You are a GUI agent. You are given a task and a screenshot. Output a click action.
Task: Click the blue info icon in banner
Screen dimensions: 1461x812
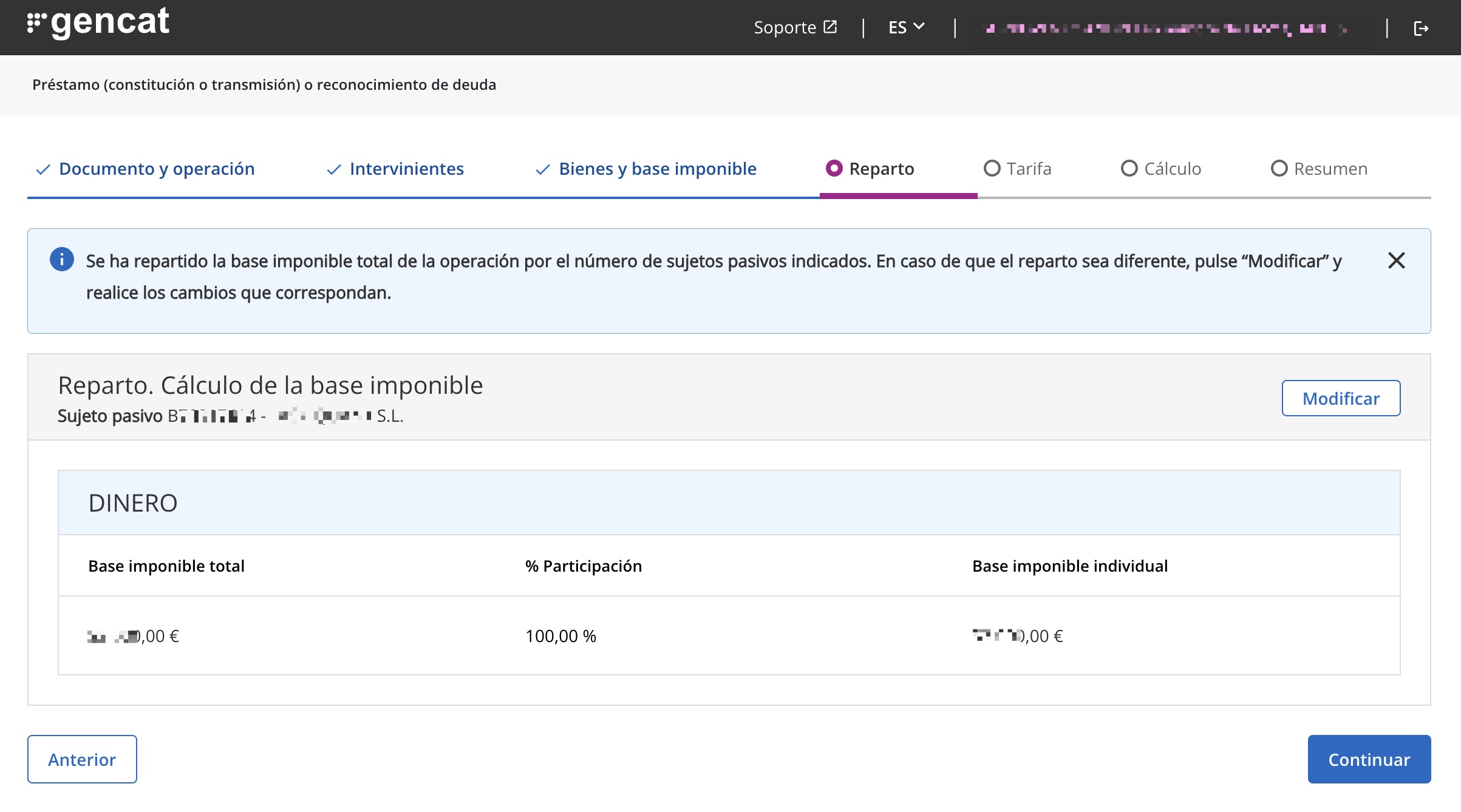pyautogui.click(x=62, y=260)
